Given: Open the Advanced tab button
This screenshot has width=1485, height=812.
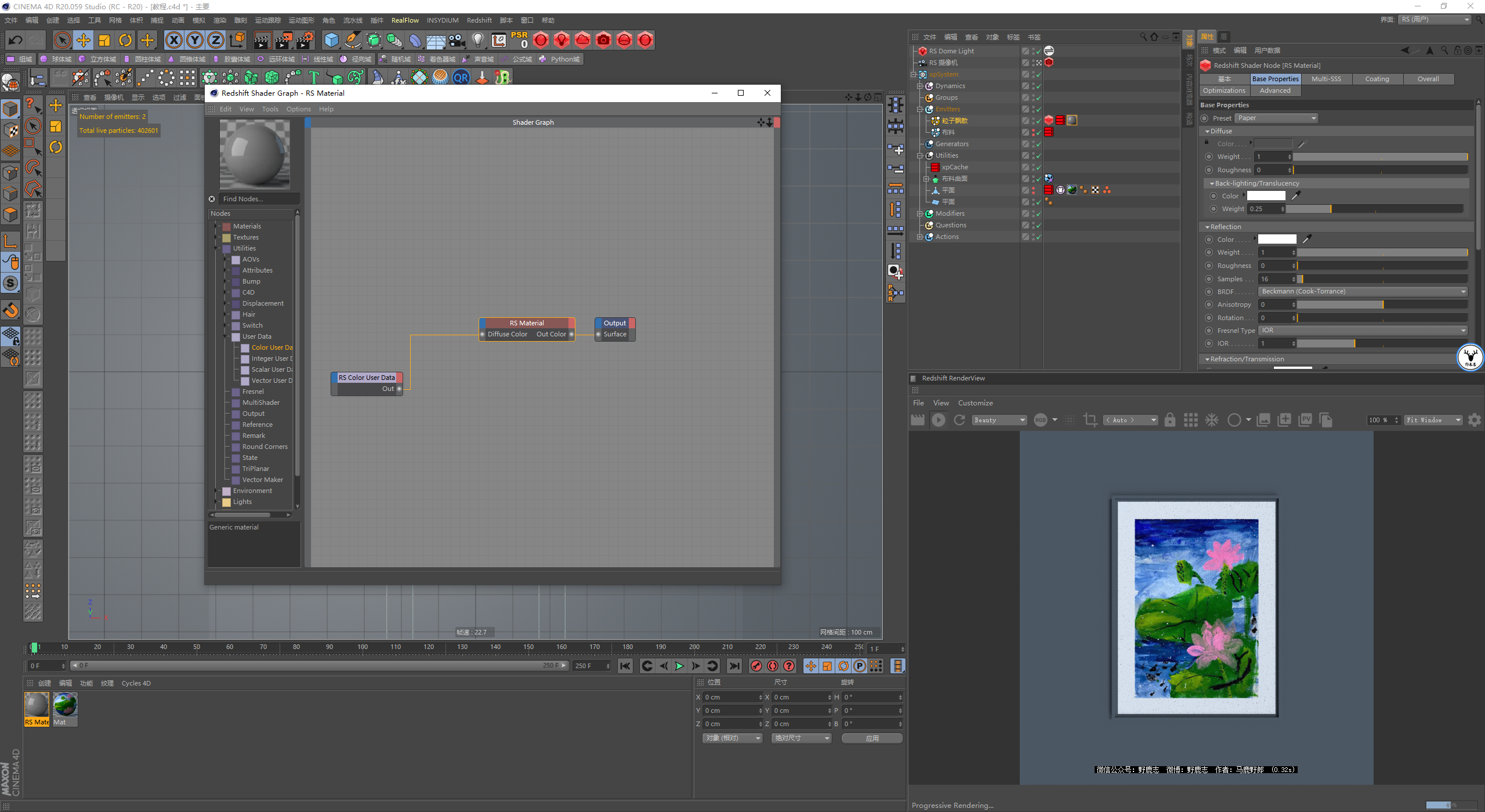Looking at the screenshot, I should tap(1275, 90).
